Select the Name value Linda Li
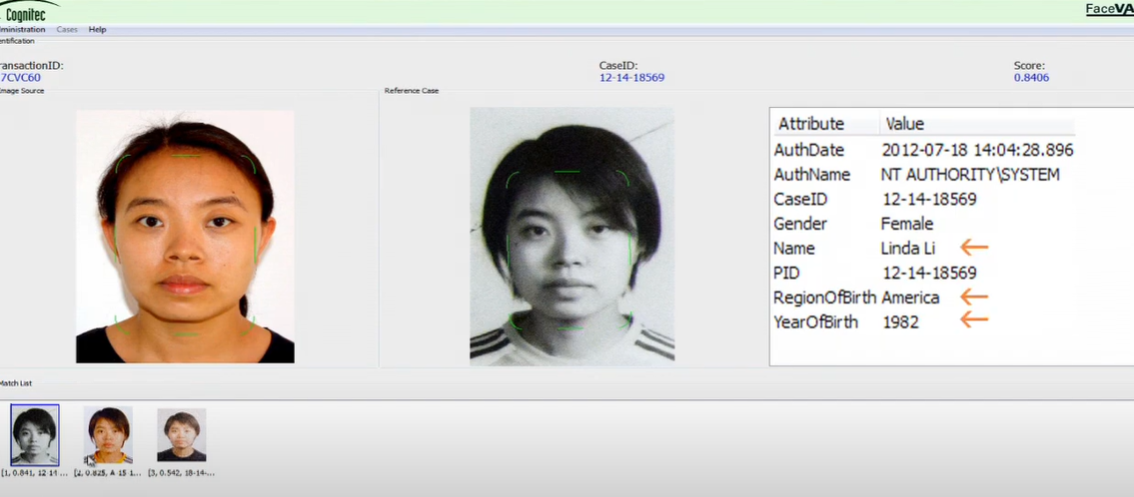The image size is (1134, 497). (908, 248)
